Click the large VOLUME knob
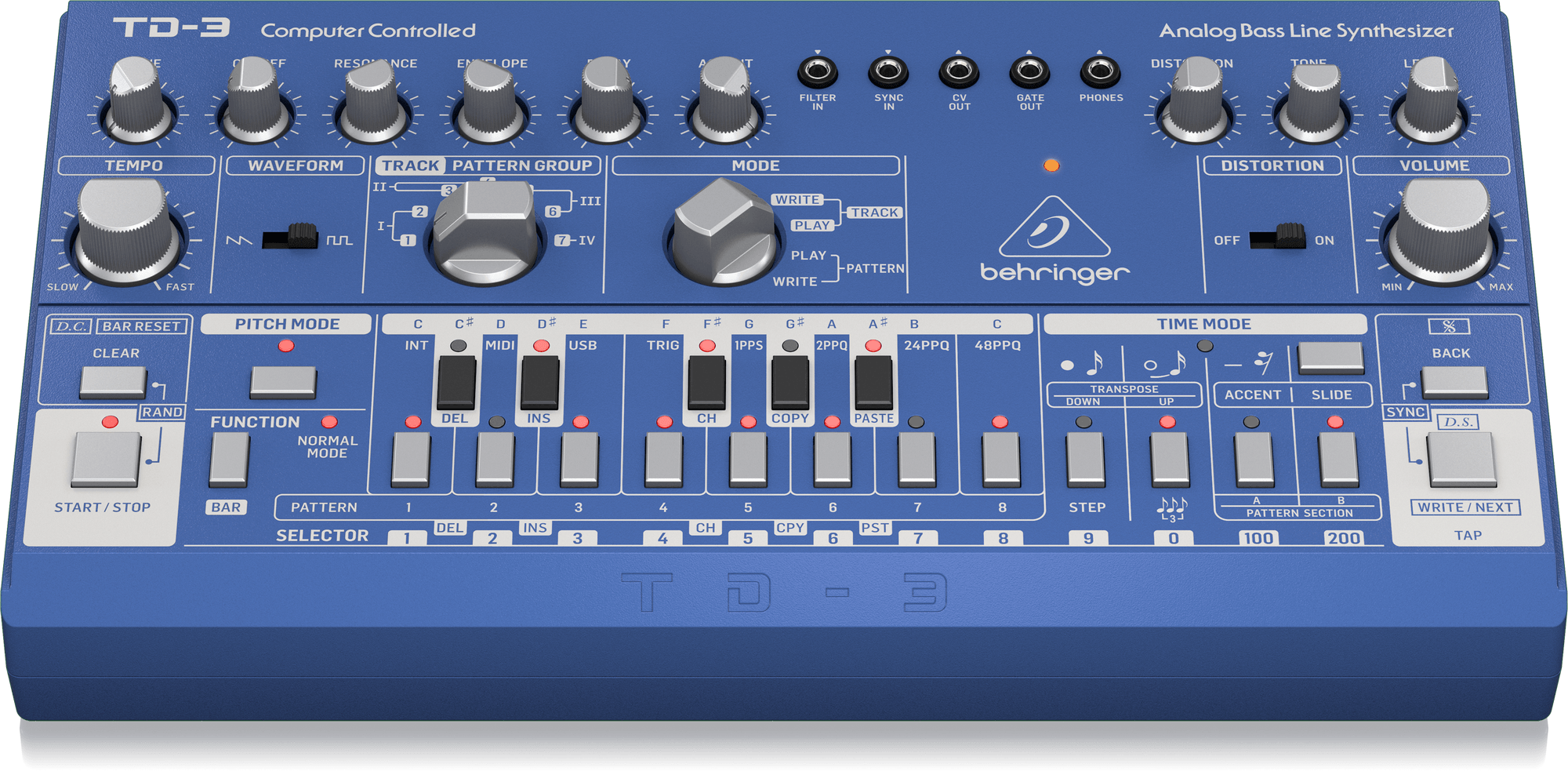The width and height of the screenshot is (1568, 771). click(x=1441, y=232)
